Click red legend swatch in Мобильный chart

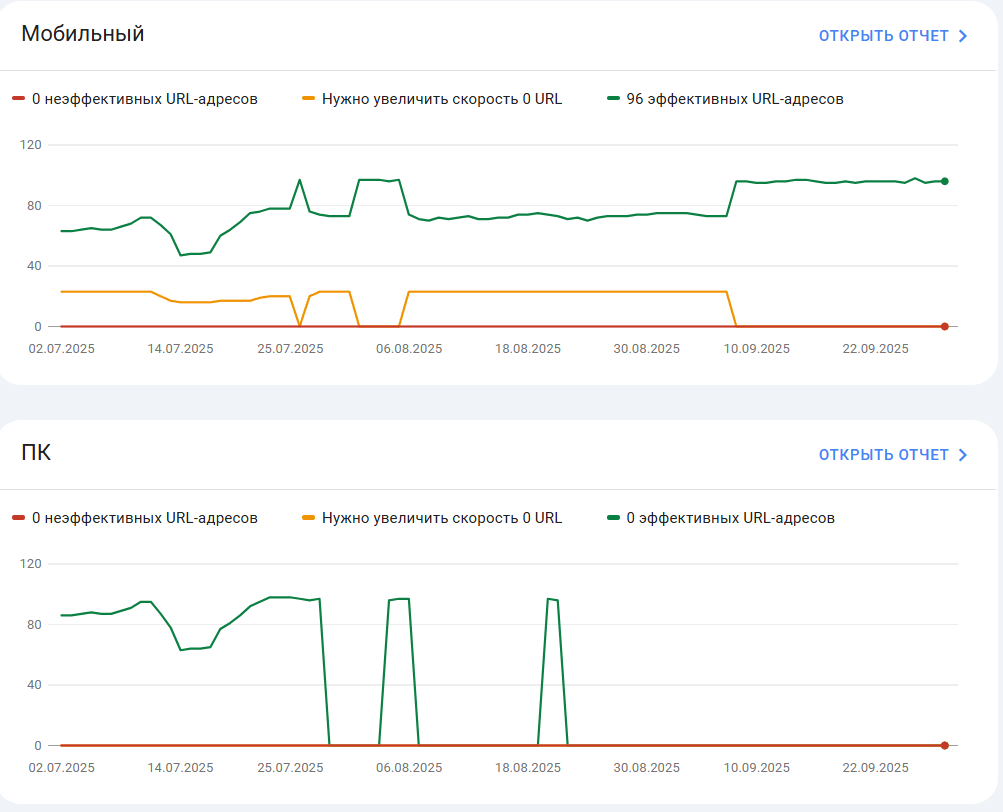click(19, 99)
